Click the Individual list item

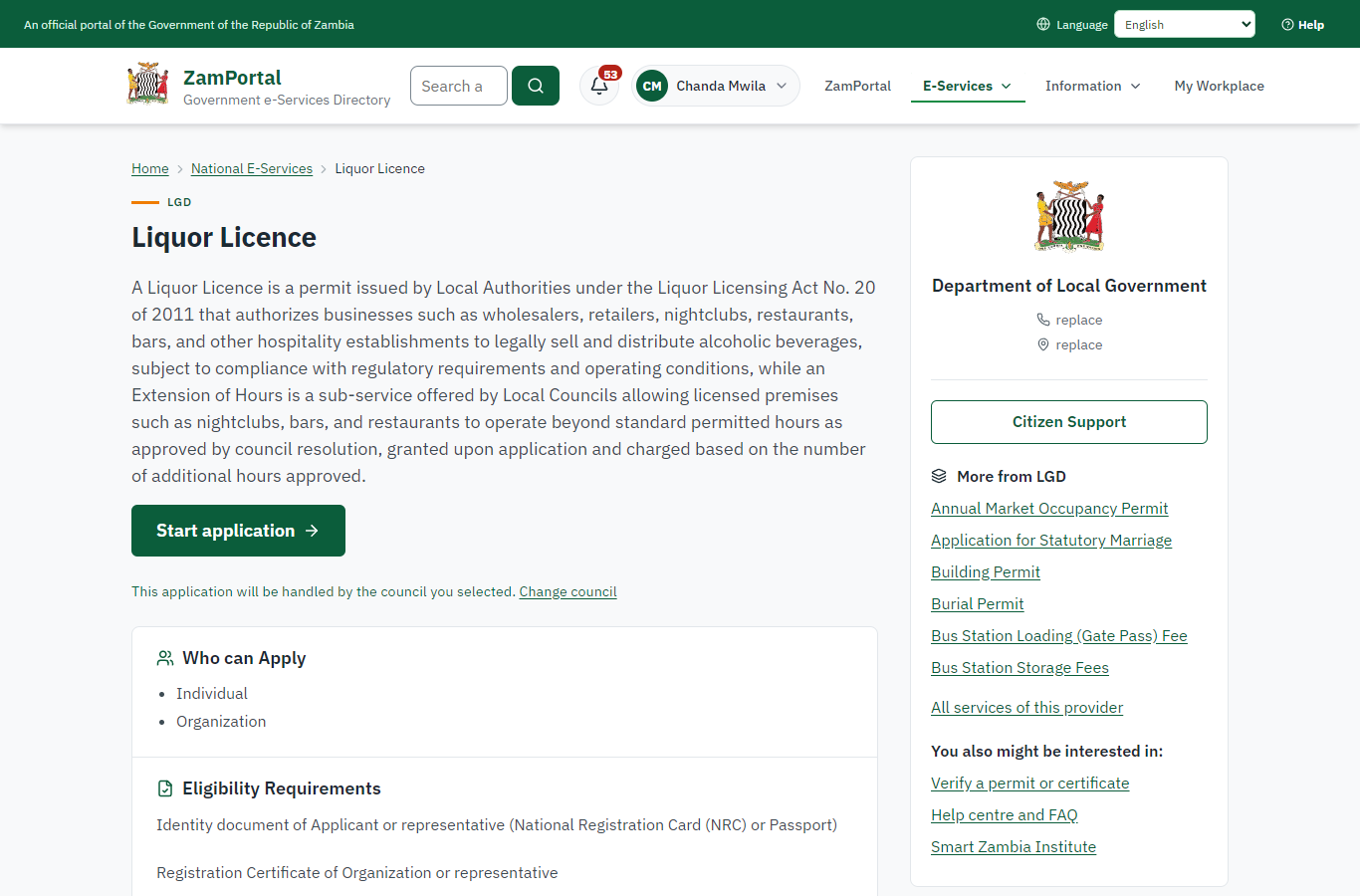tap(212, 693)
